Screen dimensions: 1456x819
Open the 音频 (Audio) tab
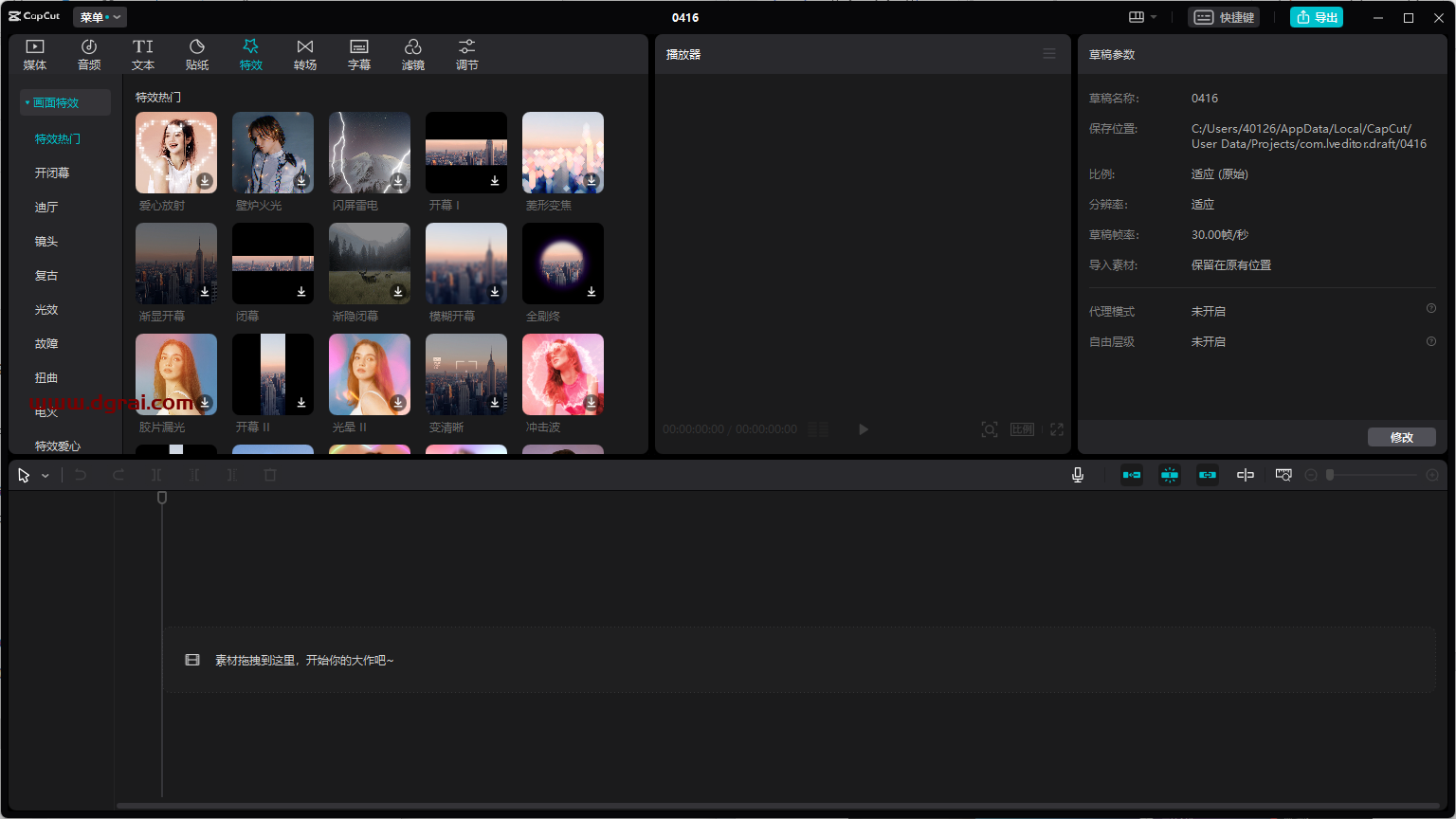click(89, 55)
